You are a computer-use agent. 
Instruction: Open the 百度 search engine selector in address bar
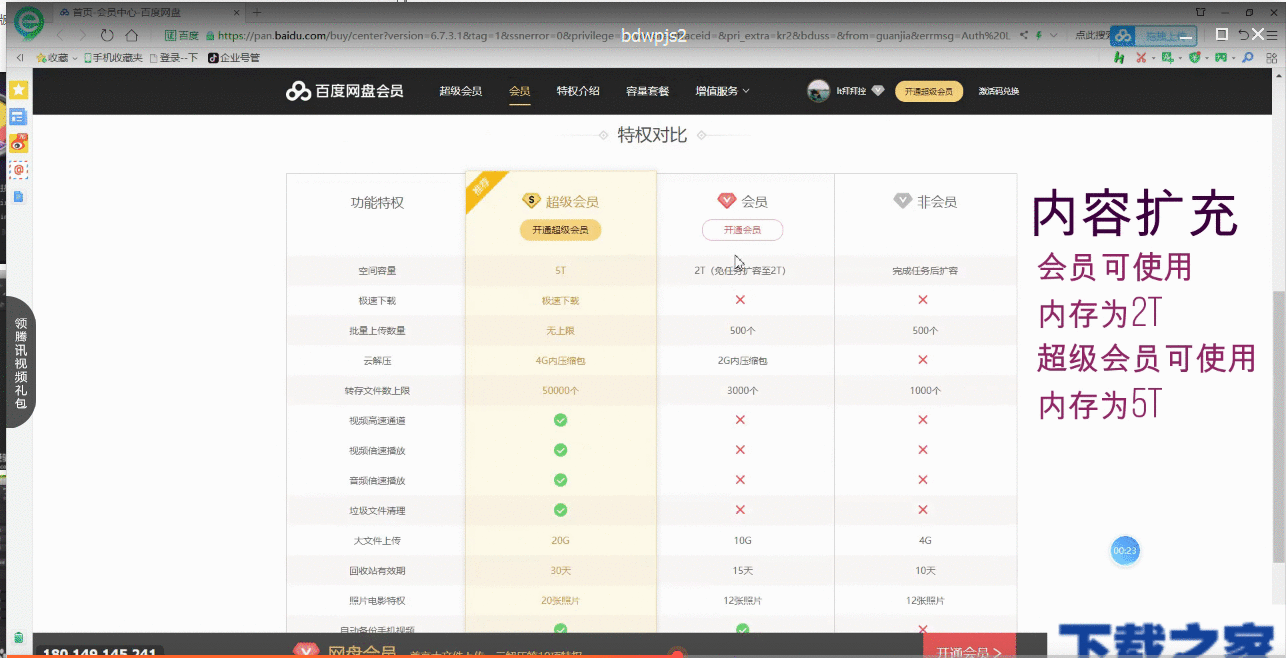(x=180, y=34)
